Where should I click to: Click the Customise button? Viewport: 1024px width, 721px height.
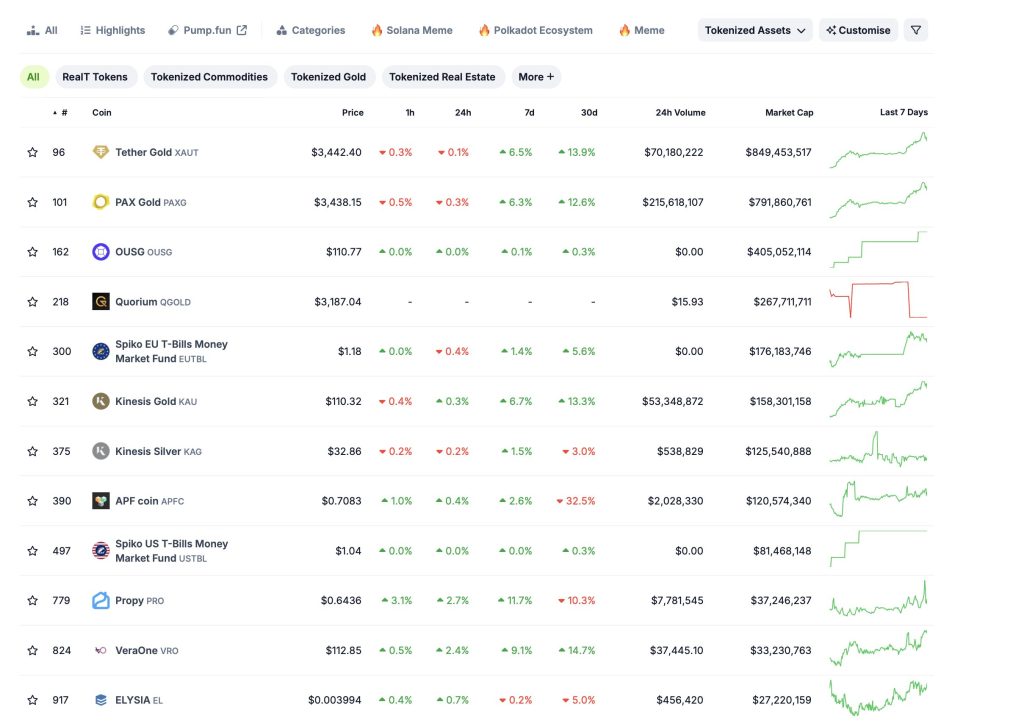[x=858, y=30]
